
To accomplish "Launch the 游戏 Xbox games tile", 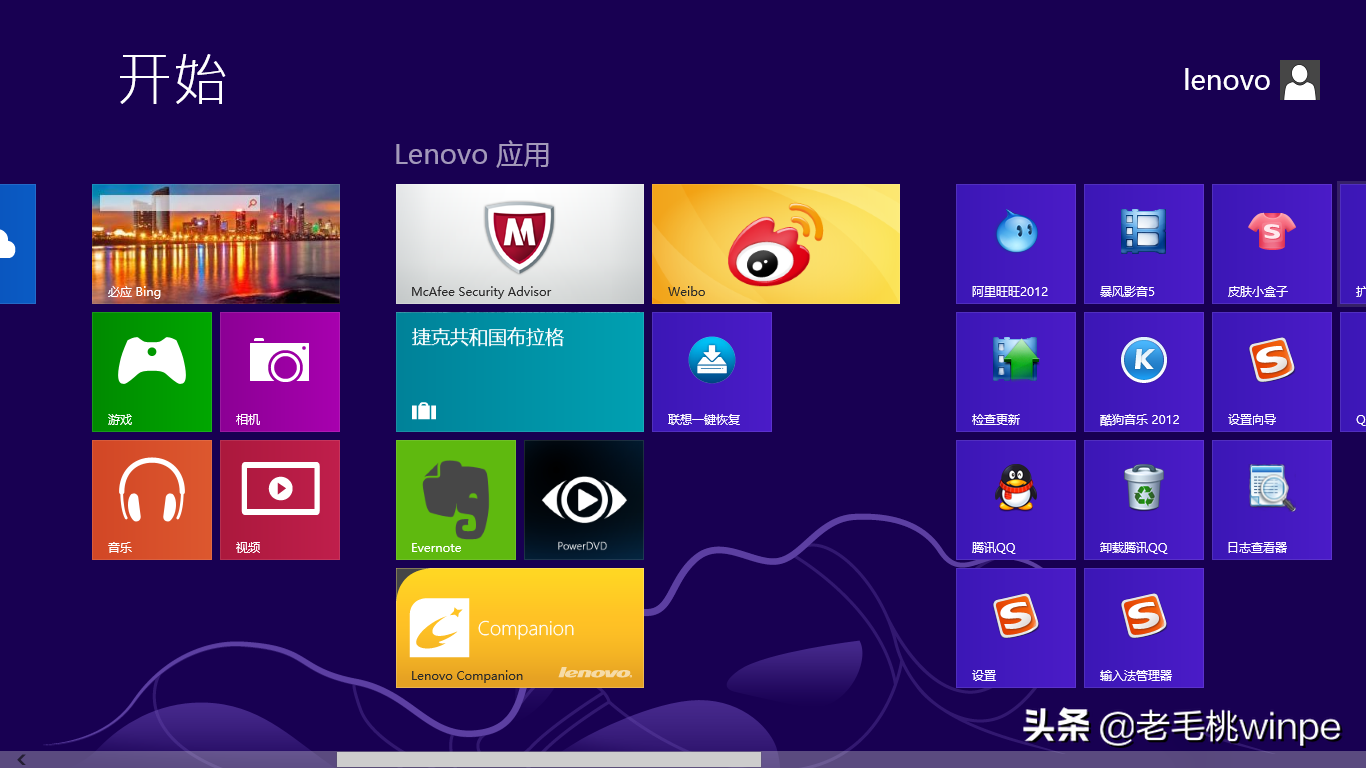I will click(x=152, y=372).
